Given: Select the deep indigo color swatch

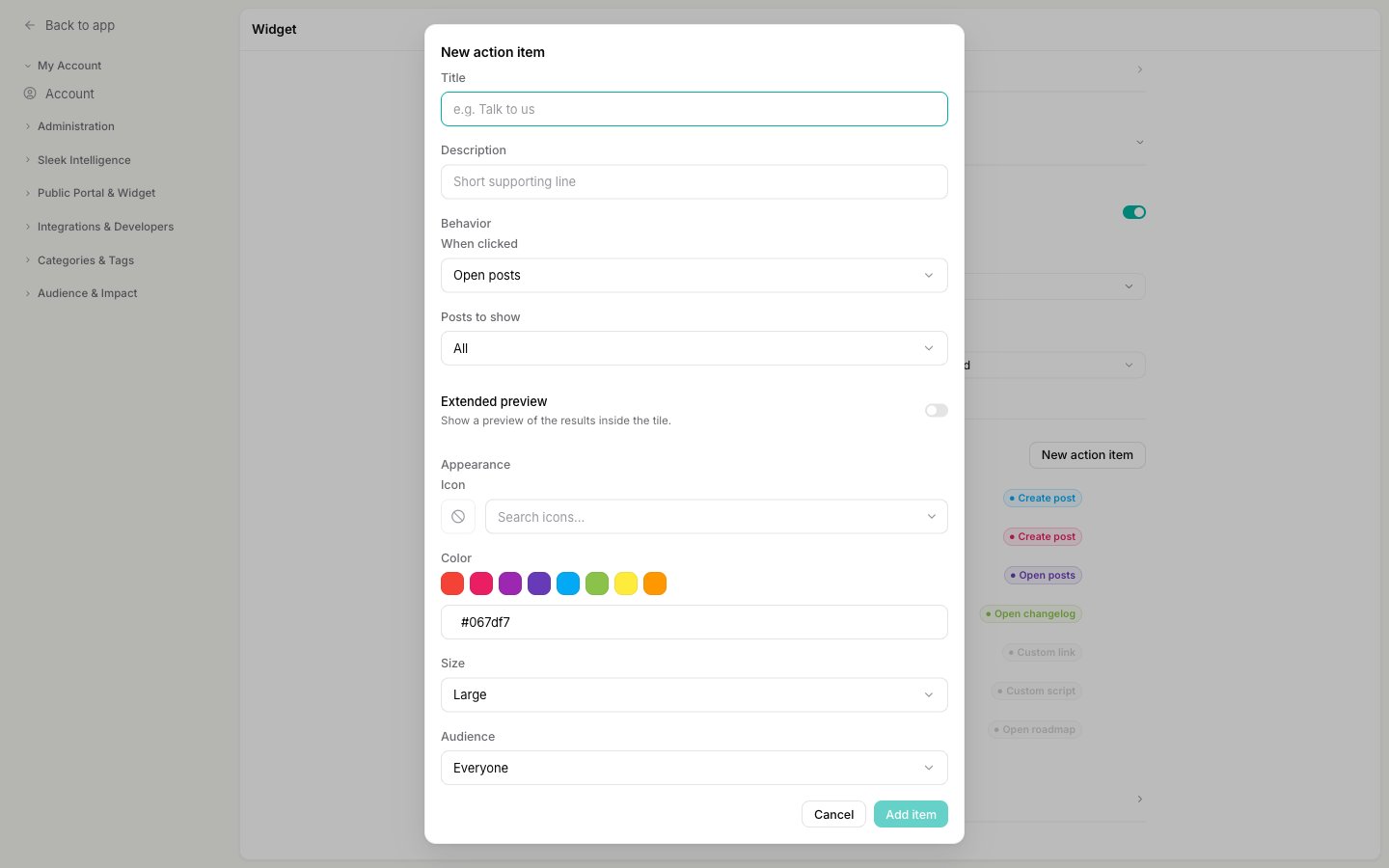Looking at the screenshot, I should (x=539, y=583).
